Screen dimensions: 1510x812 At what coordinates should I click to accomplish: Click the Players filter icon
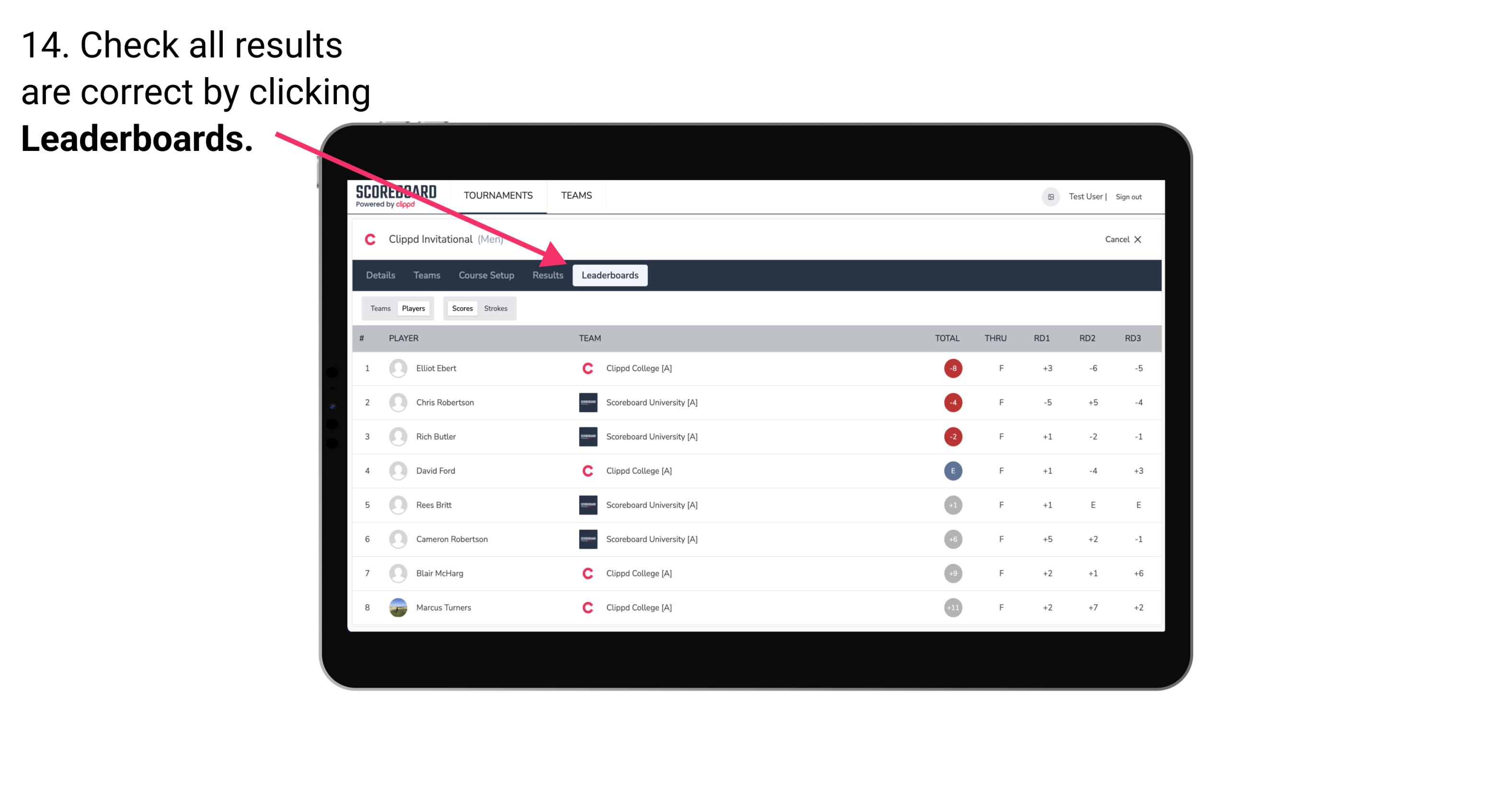point(413,308)
